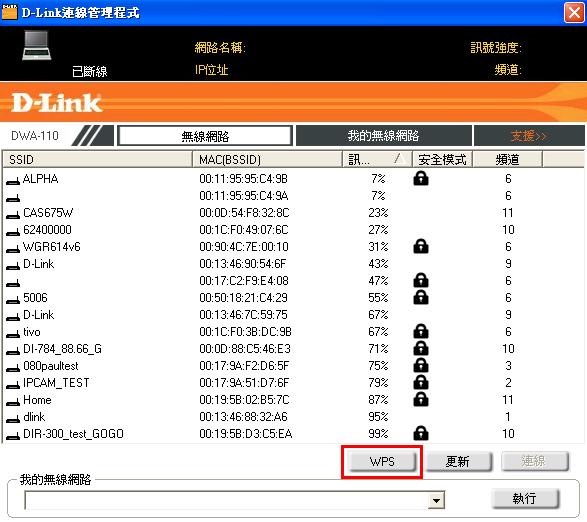This screenshot has width=587, height=522.
Task: Click MAC address 00:13:46:88:32:A6
Action: (243, 417)
